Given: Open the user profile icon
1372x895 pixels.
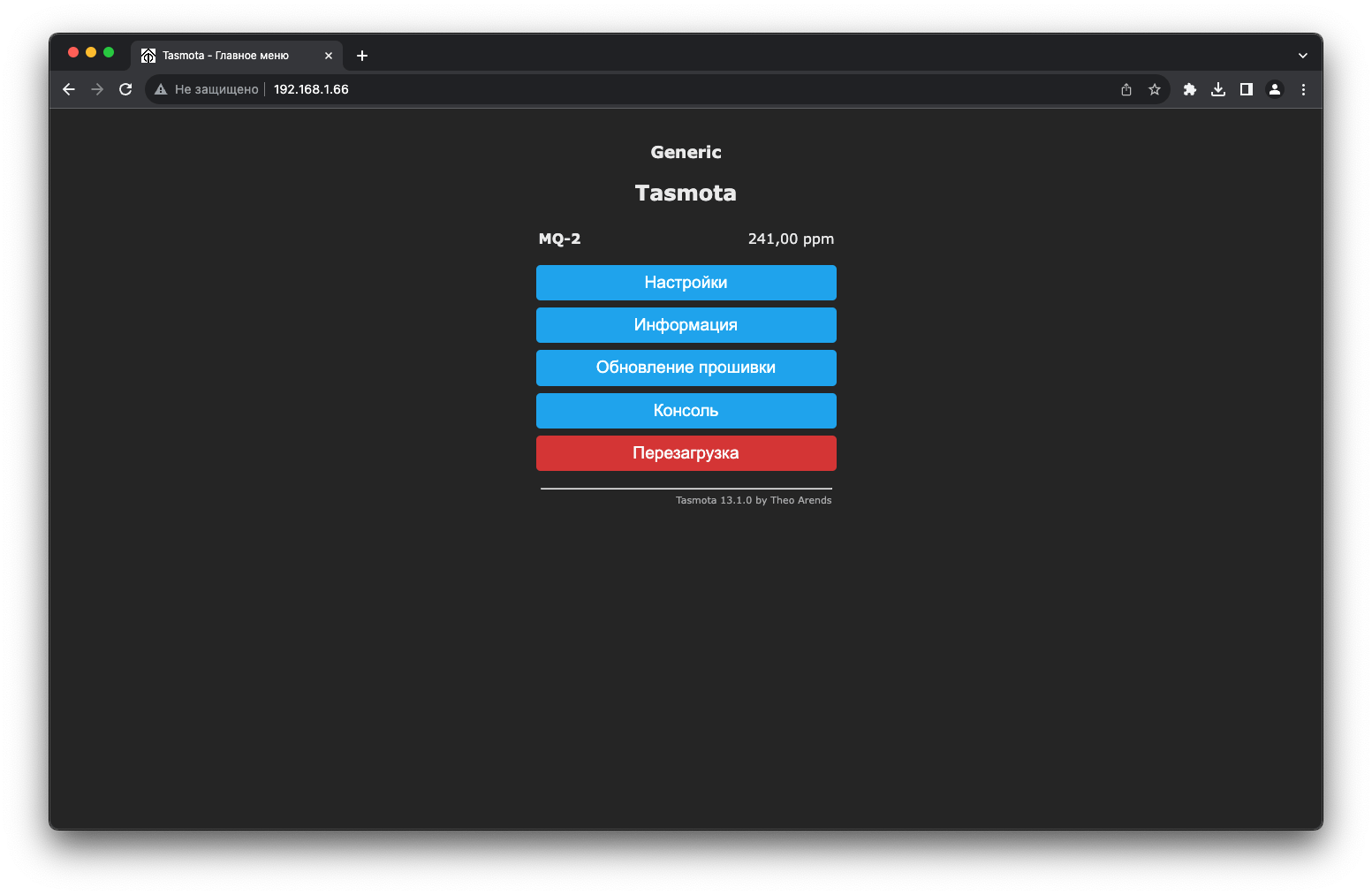Looking at the screenshot, I should [x=1275, y=89].
